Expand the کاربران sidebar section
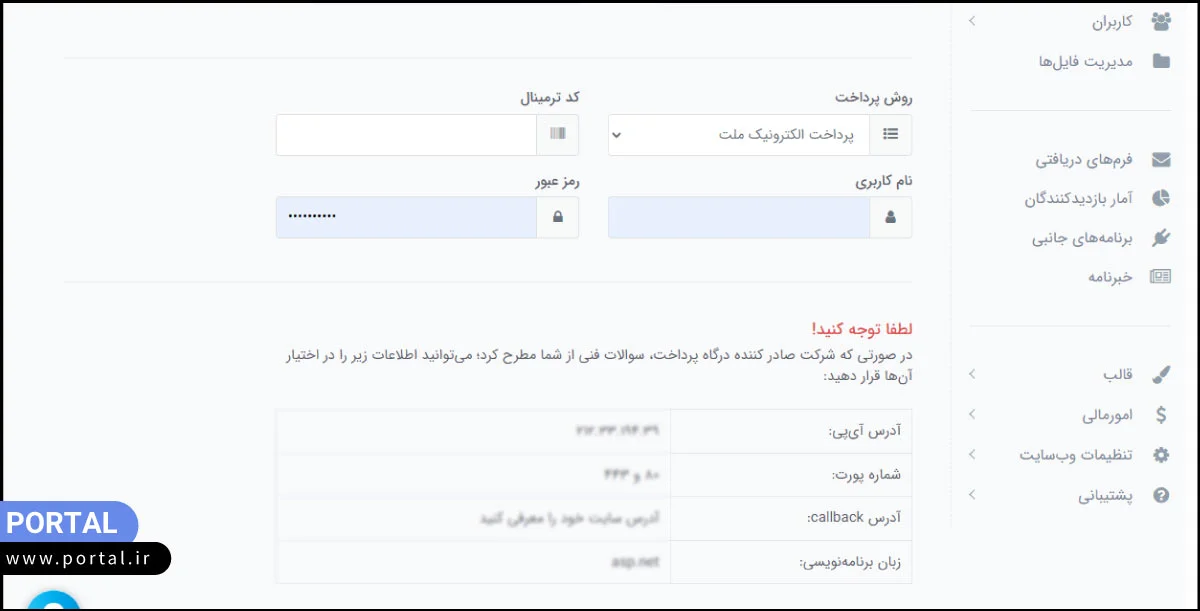 point(971,20)
